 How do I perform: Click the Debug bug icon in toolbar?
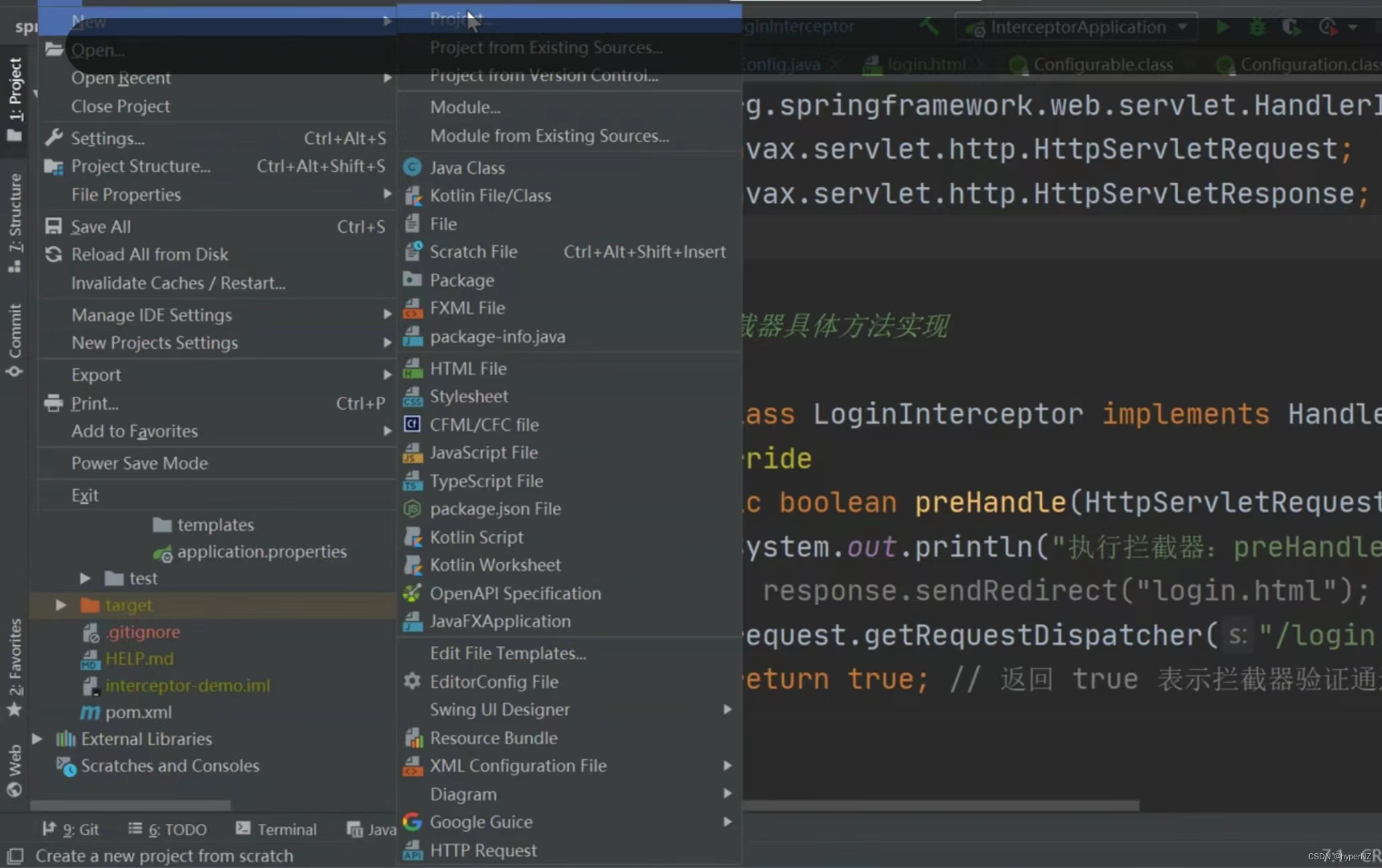[1257, 27]
